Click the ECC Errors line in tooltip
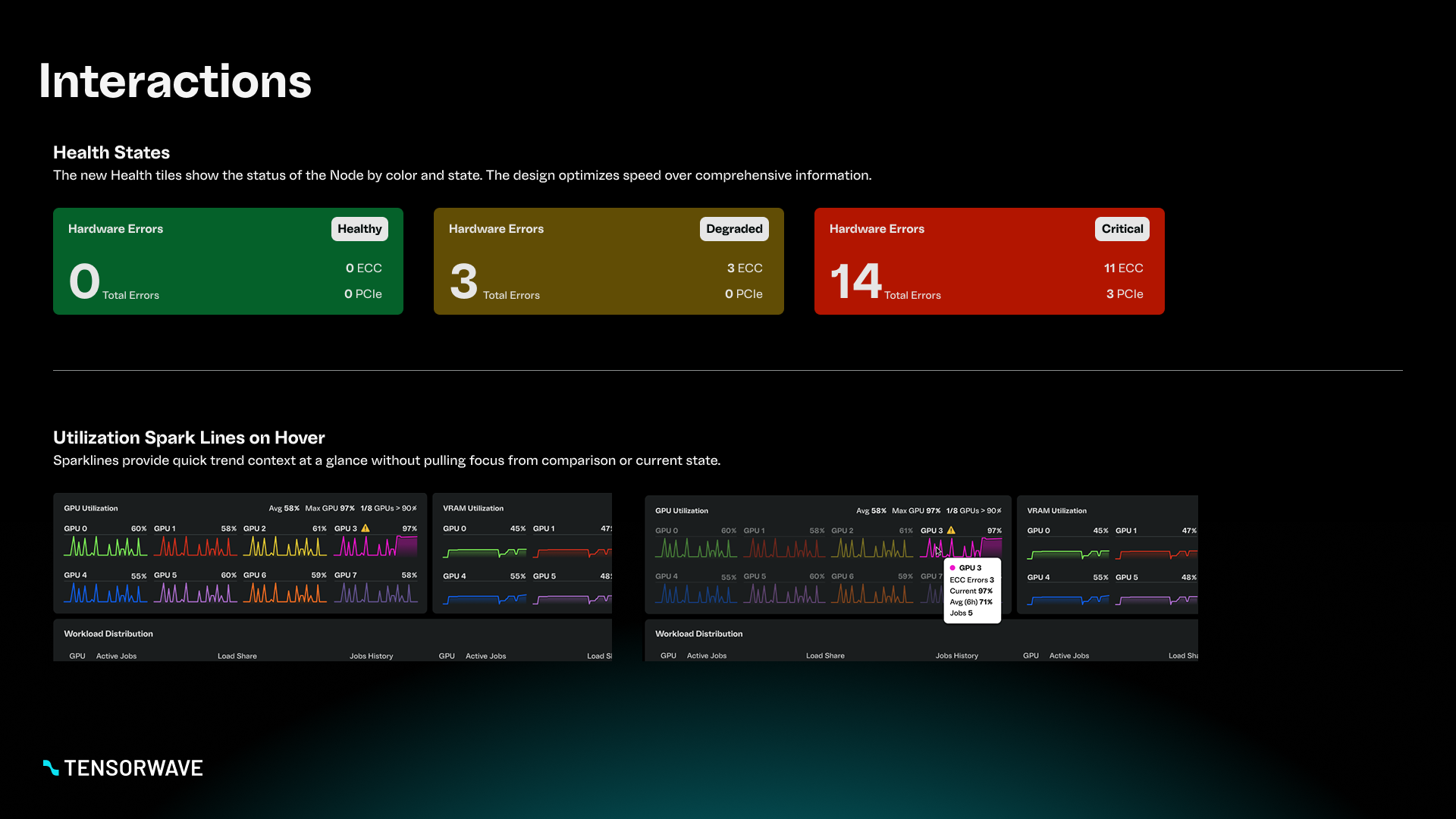 pyautogui.click(x=971, y=580)
